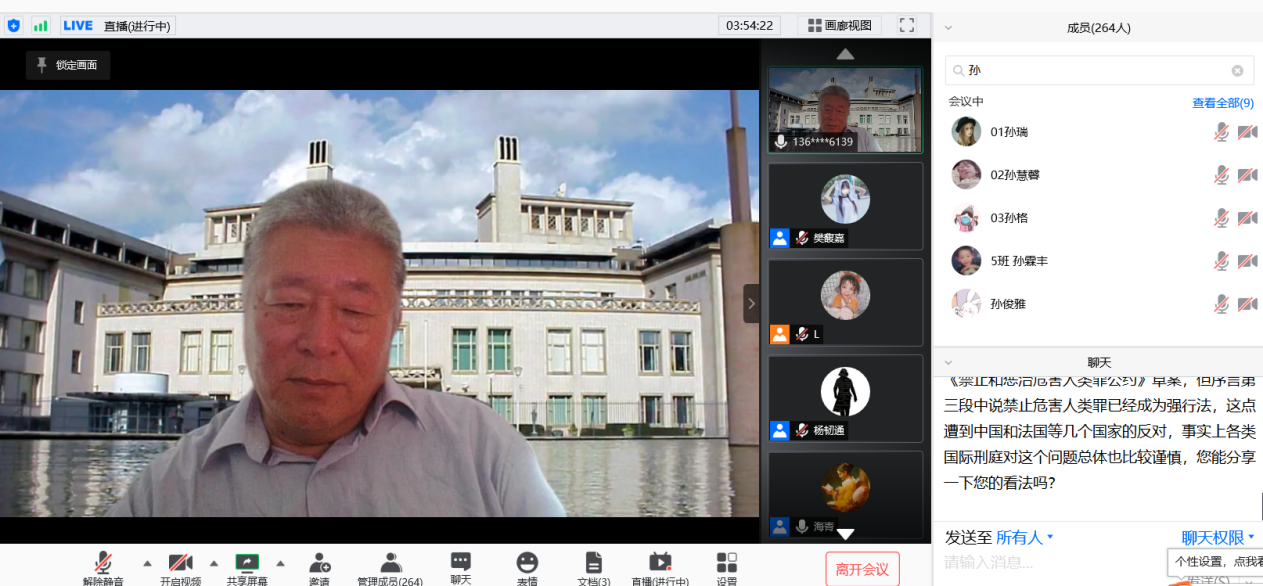The width and height of the screenshot is (1263, 586).
Task: Click the 离开会议 leave meeting button
Action: (x=862, y=569)
